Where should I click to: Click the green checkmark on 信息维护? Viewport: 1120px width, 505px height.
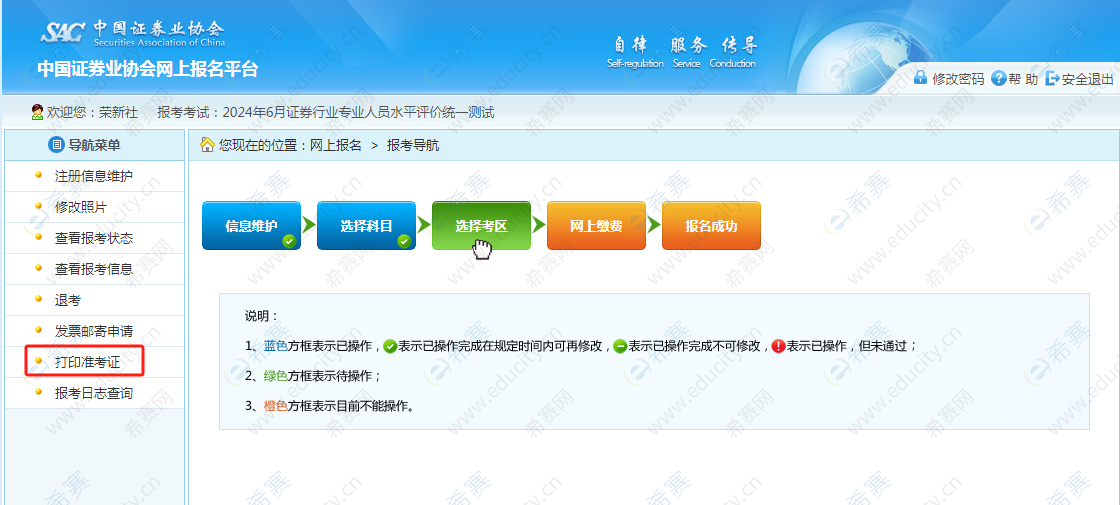(289, 241)
